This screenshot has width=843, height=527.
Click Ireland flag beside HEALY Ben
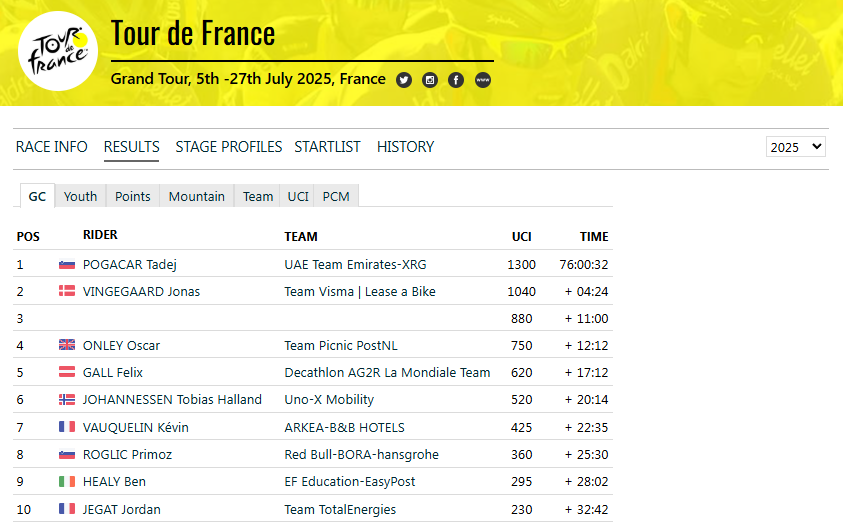pos(67,481)
